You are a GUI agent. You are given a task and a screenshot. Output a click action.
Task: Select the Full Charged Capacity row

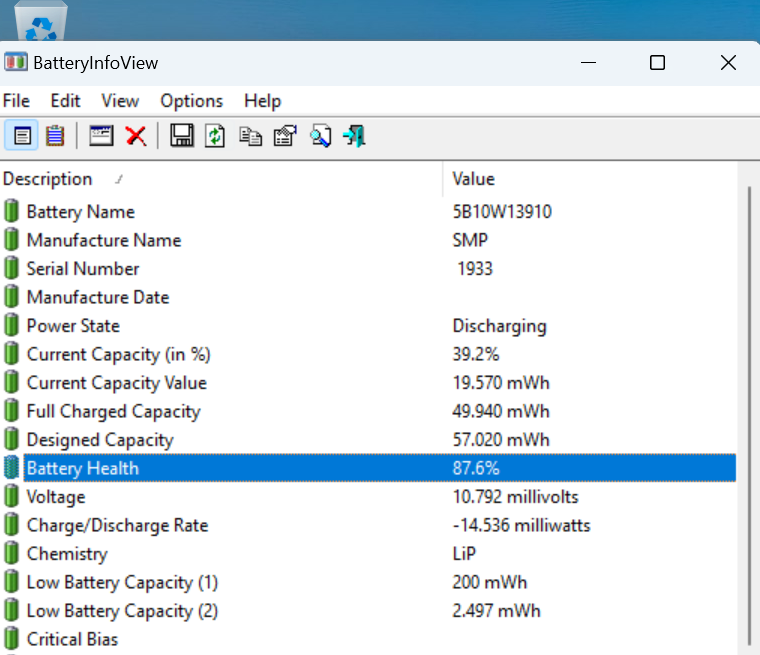[x=368, y=411]
